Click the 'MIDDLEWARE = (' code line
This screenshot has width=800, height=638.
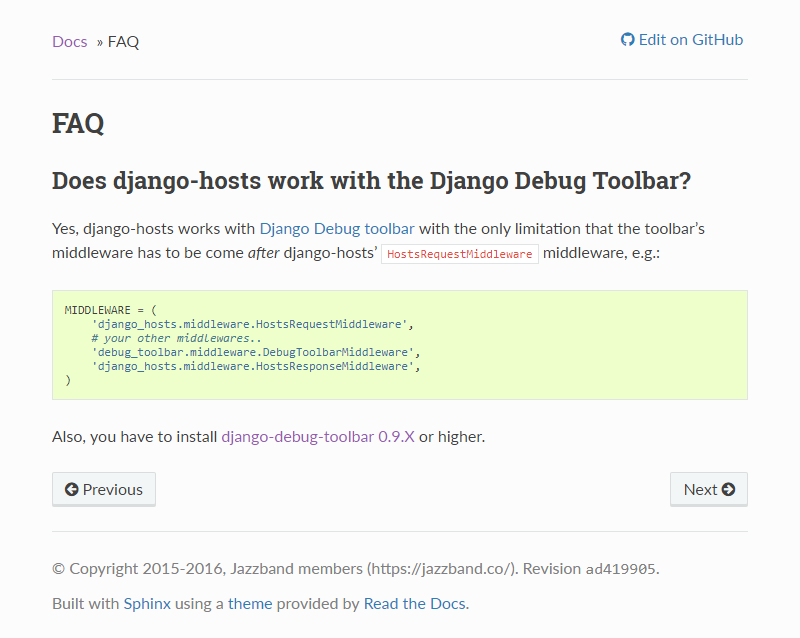[111, 310]
